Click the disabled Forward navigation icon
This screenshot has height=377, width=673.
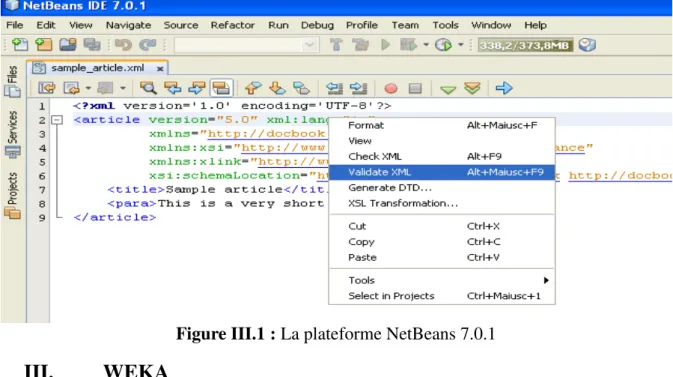pos(105,88)
